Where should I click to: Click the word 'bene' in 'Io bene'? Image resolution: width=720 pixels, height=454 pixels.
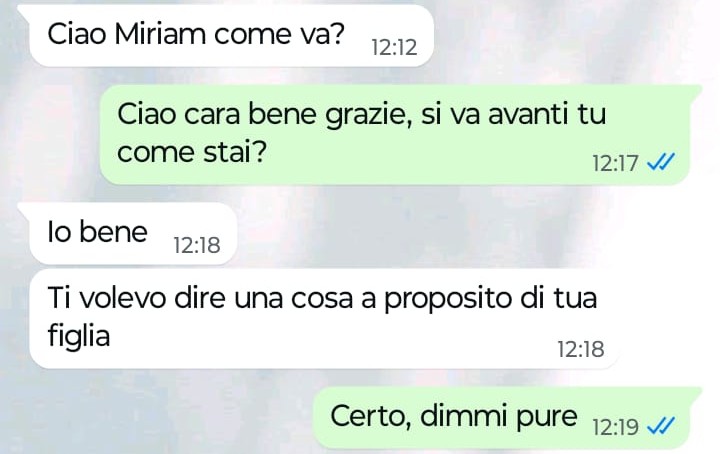[x=113, y=231]
